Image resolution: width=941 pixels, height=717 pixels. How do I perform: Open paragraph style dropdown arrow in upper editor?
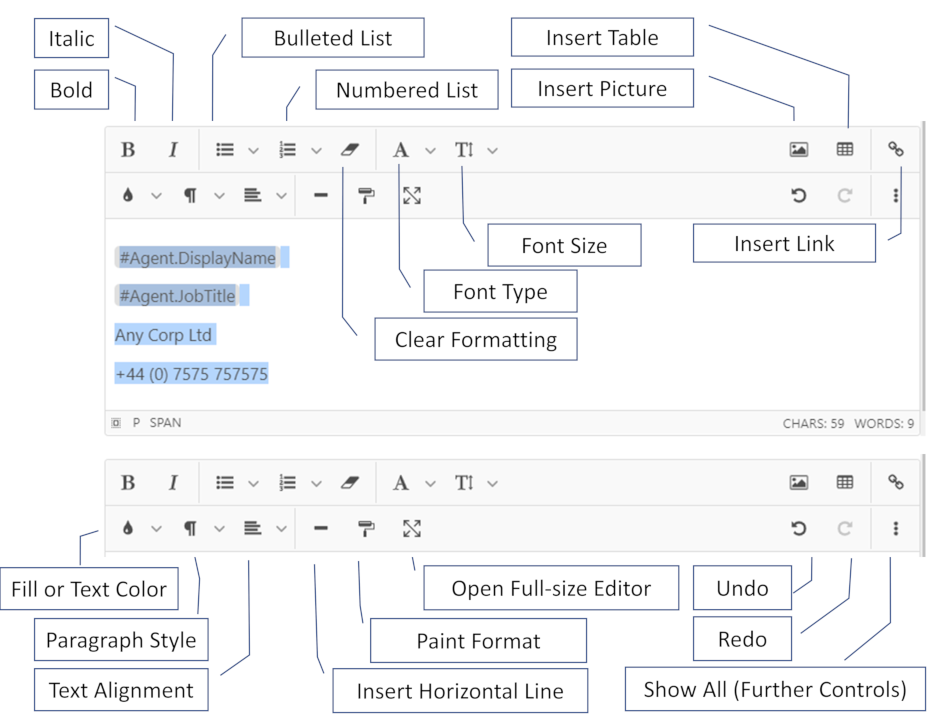point(220,196)
